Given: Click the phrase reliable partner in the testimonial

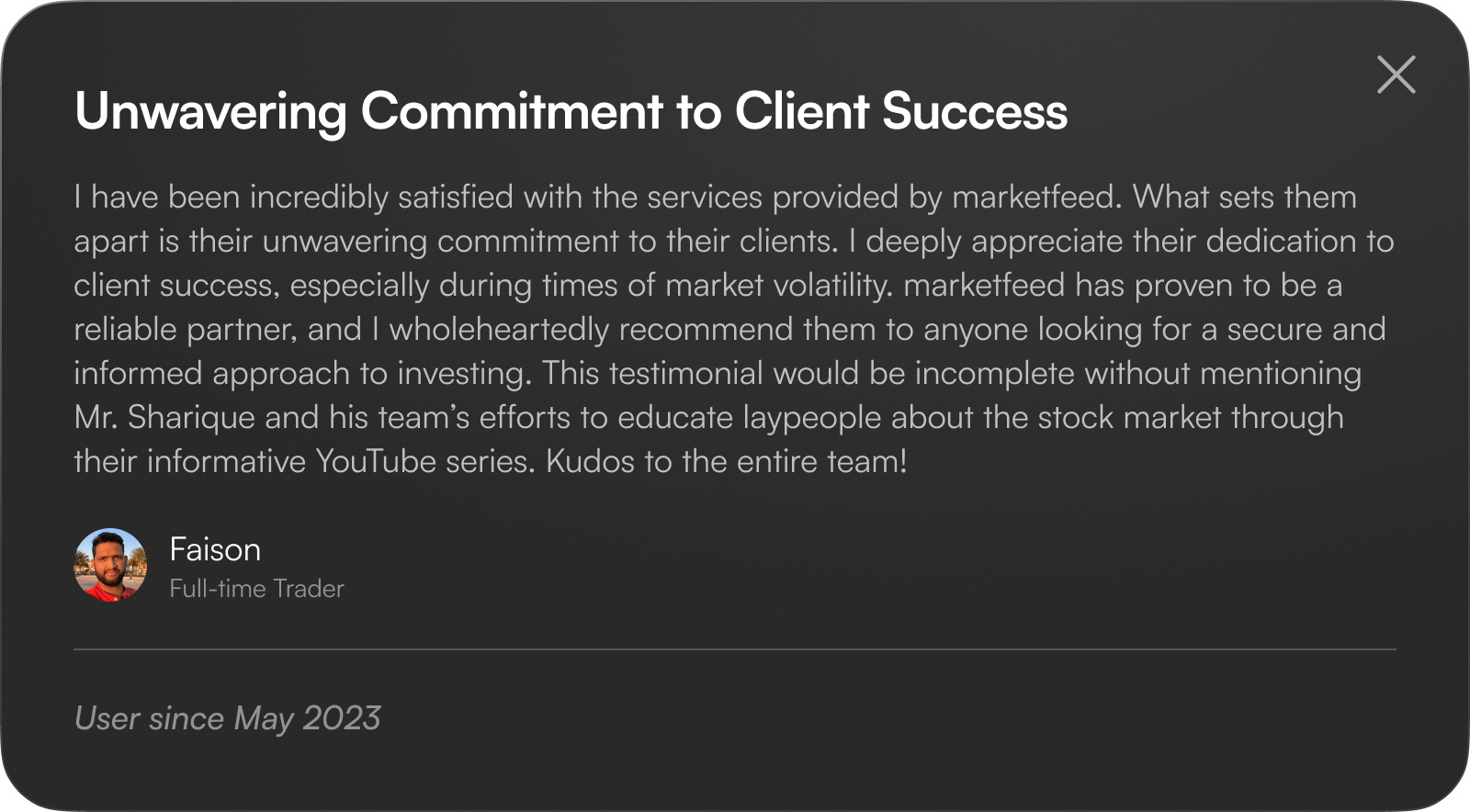Looking at the screenshot, I should tap(186, 329).
